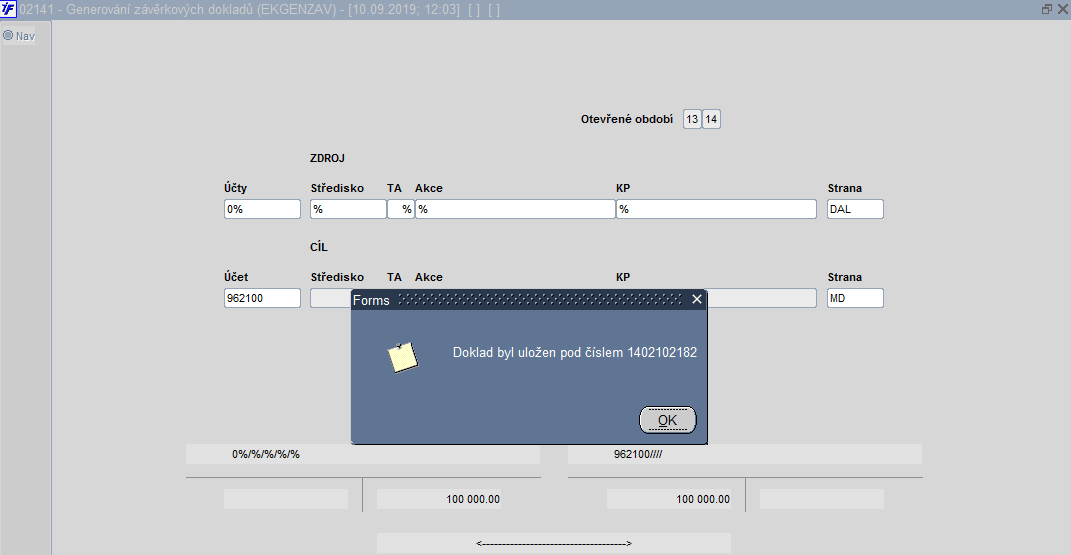
Task: Click the right 100 000.00 amount
Action: pyautogui.click(x=703, y=499)
